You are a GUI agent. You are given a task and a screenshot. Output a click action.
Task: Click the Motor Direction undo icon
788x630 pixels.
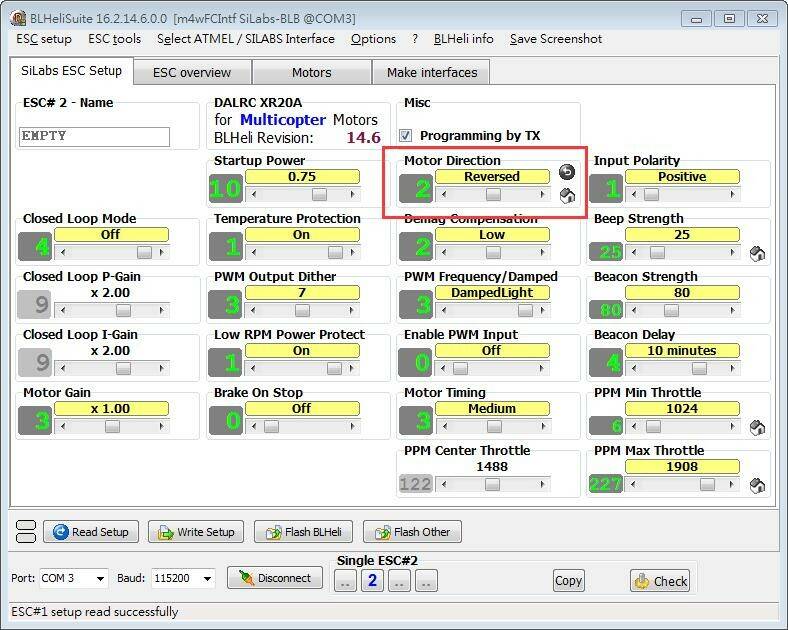coord(567,172)
